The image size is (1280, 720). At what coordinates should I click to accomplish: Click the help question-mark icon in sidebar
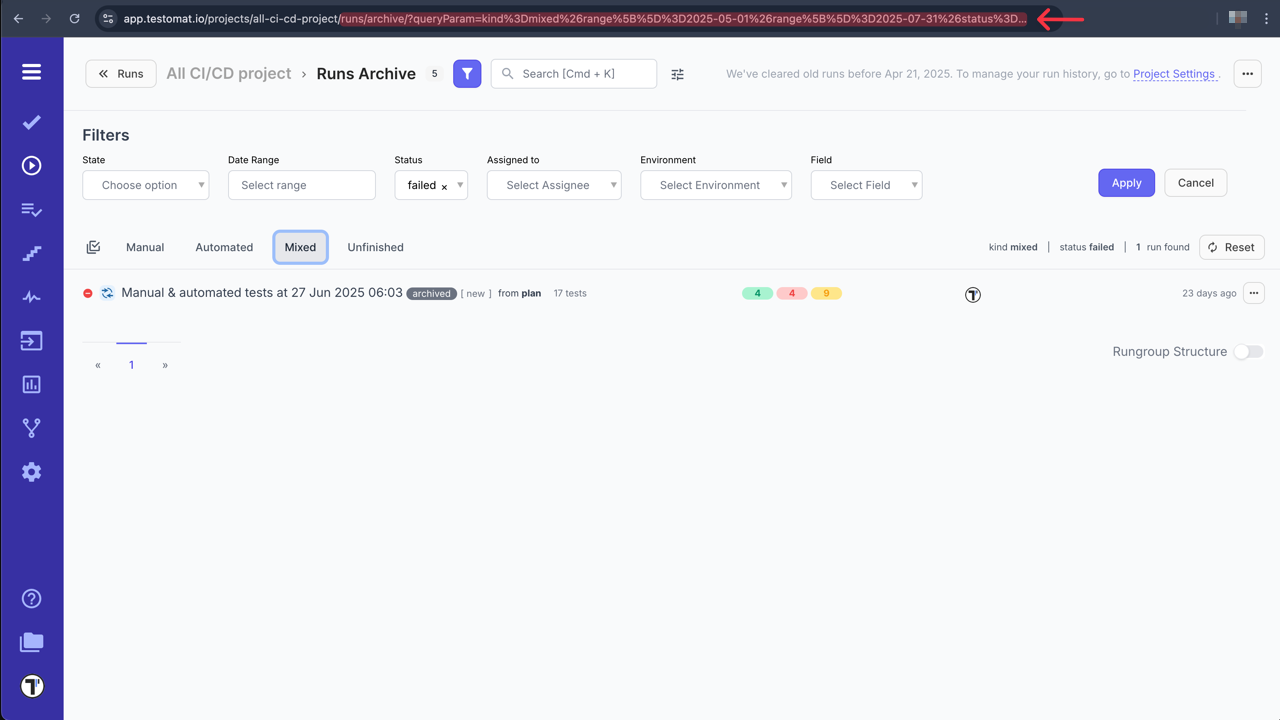click(31, 598)
